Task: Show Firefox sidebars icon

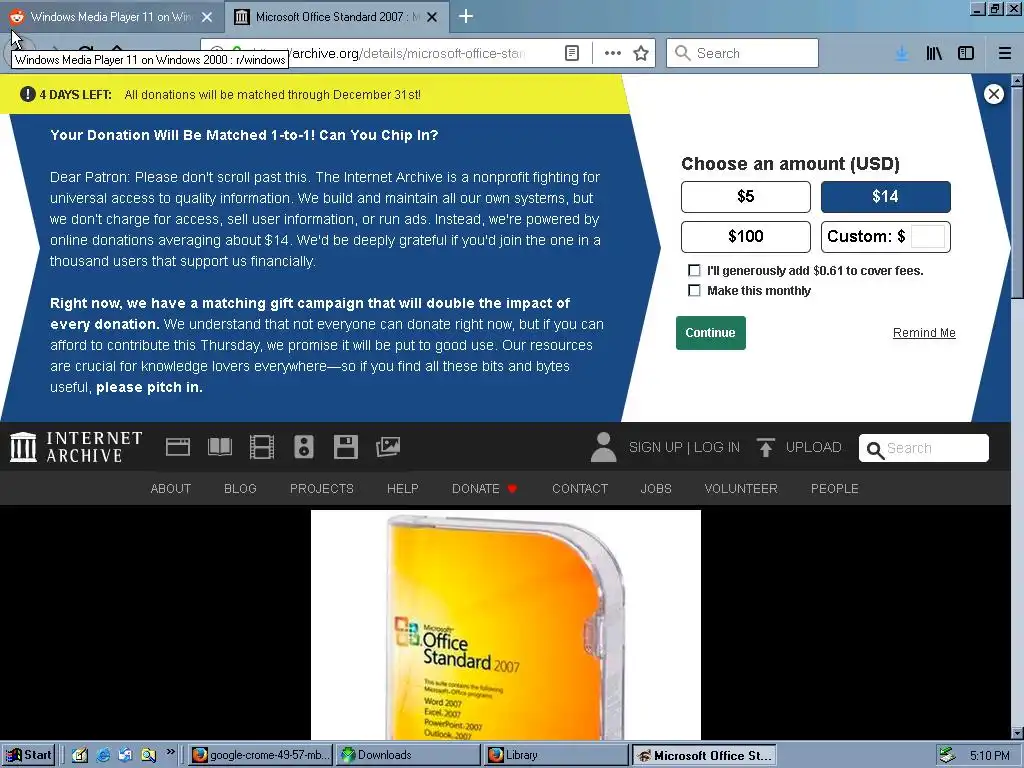Action: click(x=966, y=54)
